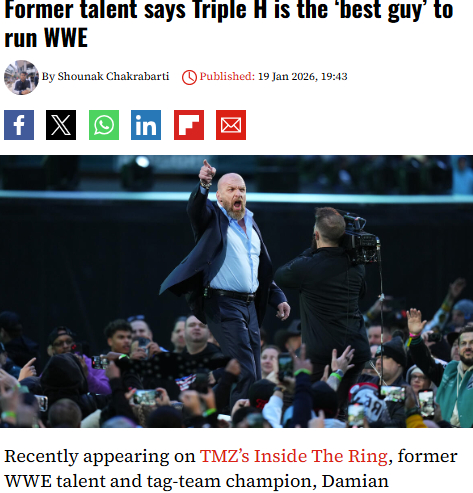Screen dimensions: 473x493
Task: Click the word 'former' in first paragraph line
Action: pos(427,456)
